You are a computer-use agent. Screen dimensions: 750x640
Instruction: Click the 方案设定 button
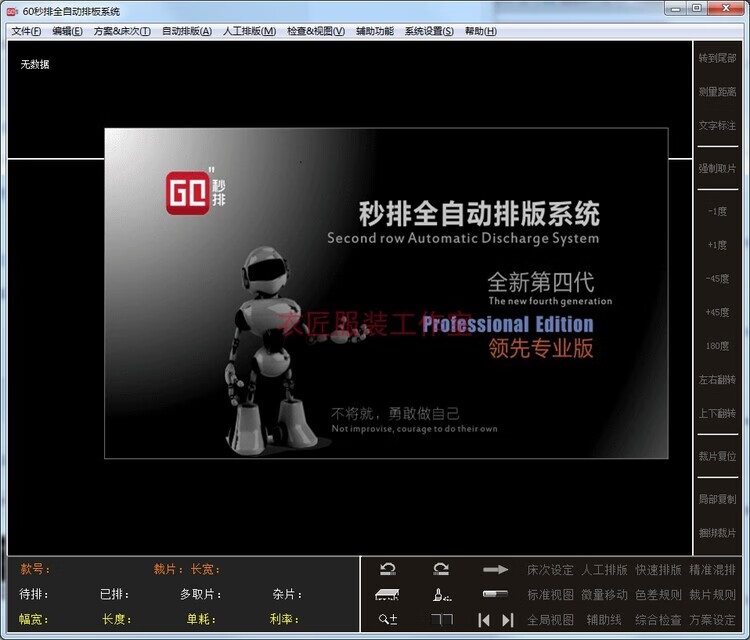point(712,620)
